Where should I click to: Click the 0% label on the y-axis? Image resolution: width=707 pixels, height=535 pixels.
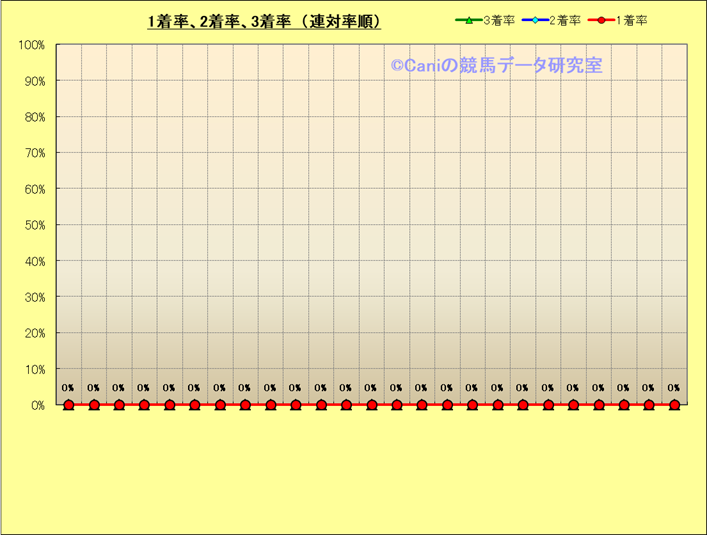[36, 405]
